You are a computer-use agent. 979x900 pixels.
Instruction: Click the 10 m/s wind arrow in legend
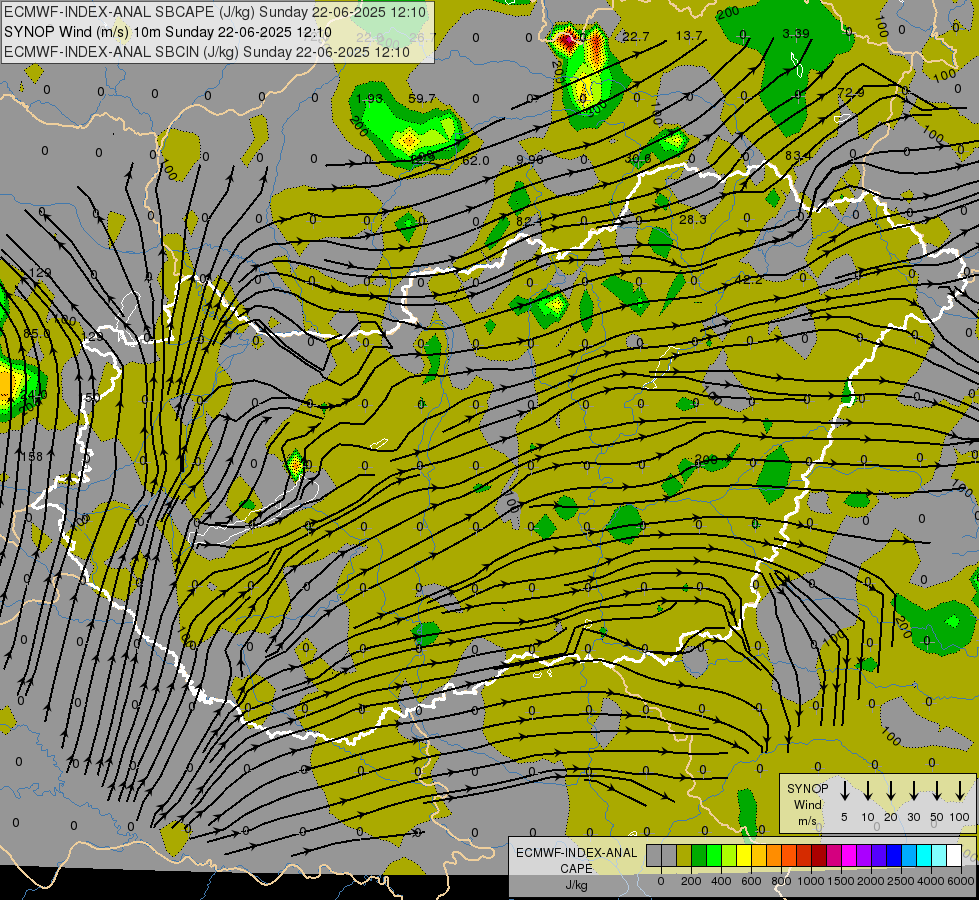867,791
